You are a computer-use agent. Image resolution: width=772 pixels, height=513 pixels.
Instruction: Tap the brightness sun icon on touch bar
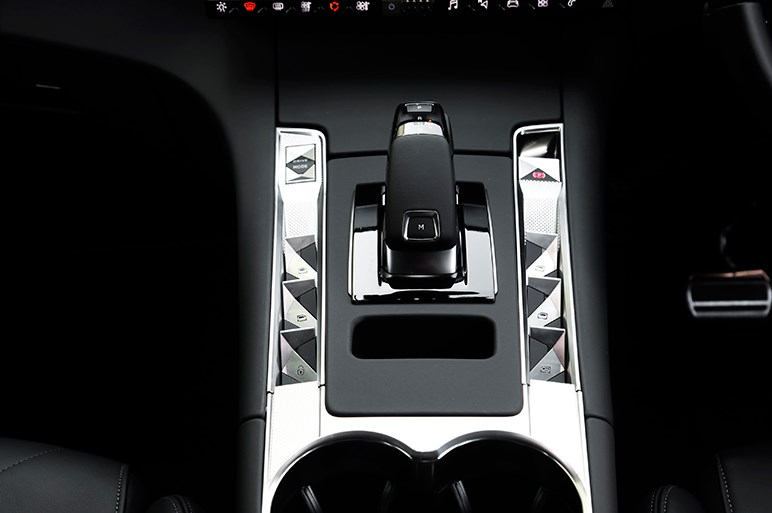[222, 6]
